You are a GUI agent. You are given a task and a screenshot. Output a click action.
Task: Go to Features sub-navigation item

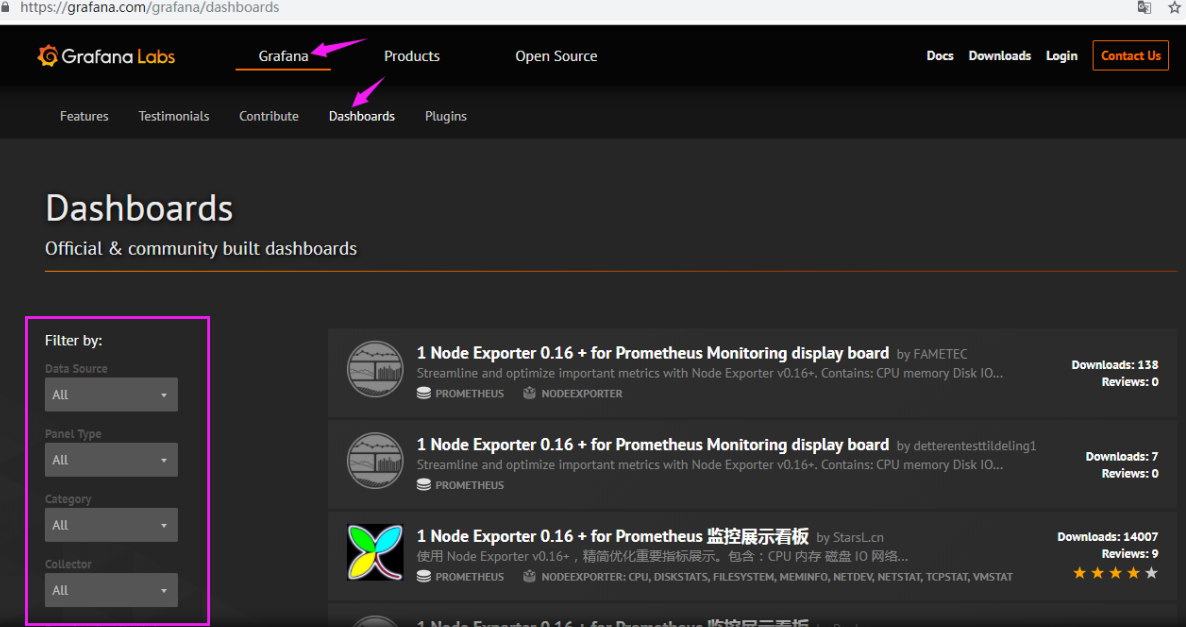pyautogui.click(x=84, y=116)
